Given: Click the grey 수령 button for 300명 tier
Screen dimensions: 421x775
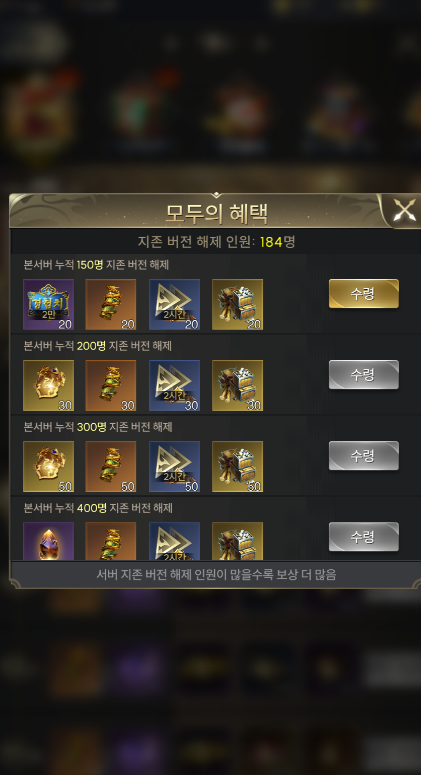Looking at the screenshot, I should pos(364,456).
